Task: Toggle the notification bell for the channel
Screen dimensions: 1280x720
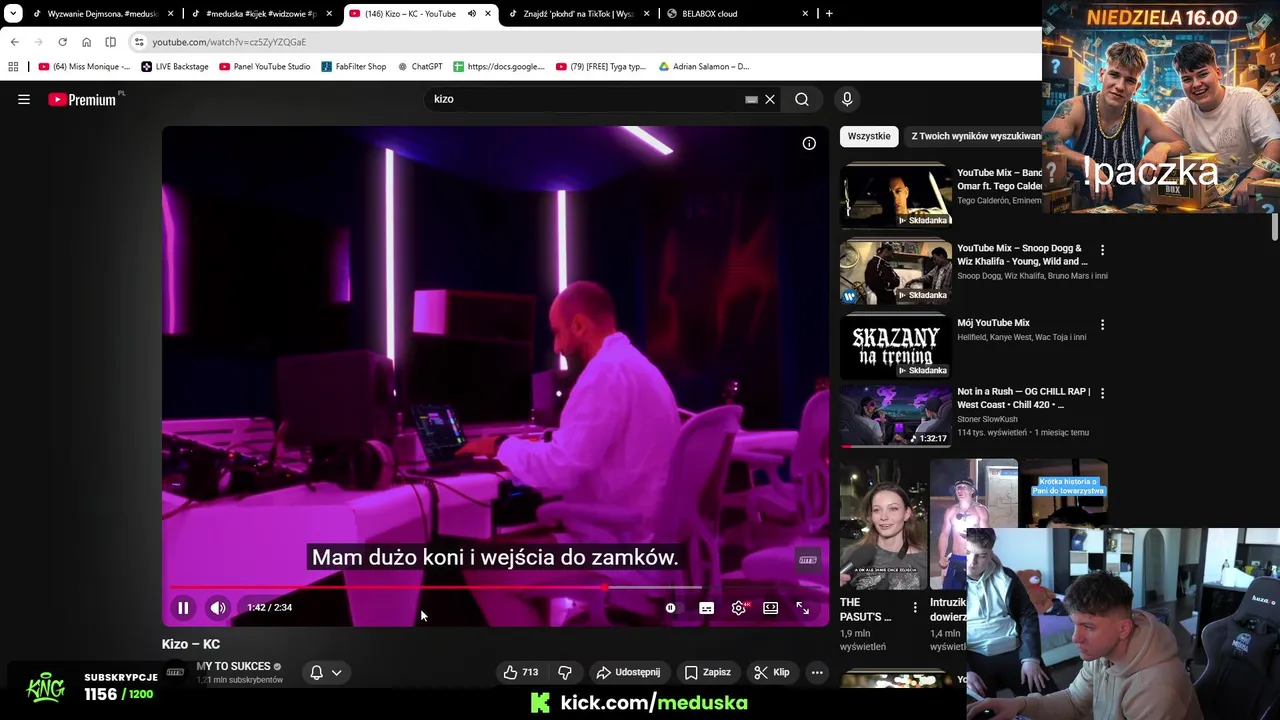Action: point(316,672)
